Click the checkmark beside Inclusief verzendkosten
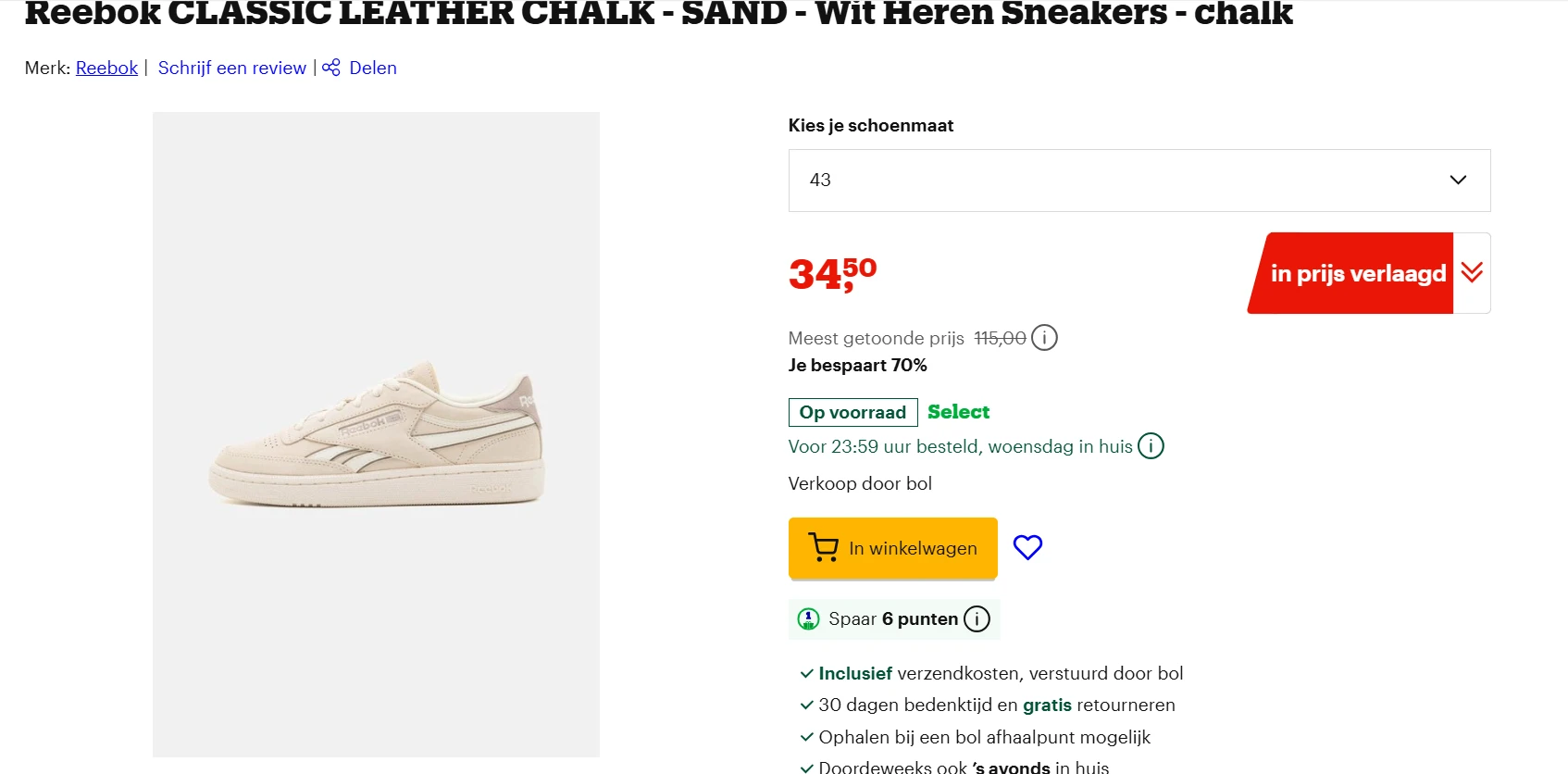This screenshot has height=774, width=1568. pos(804,674)
